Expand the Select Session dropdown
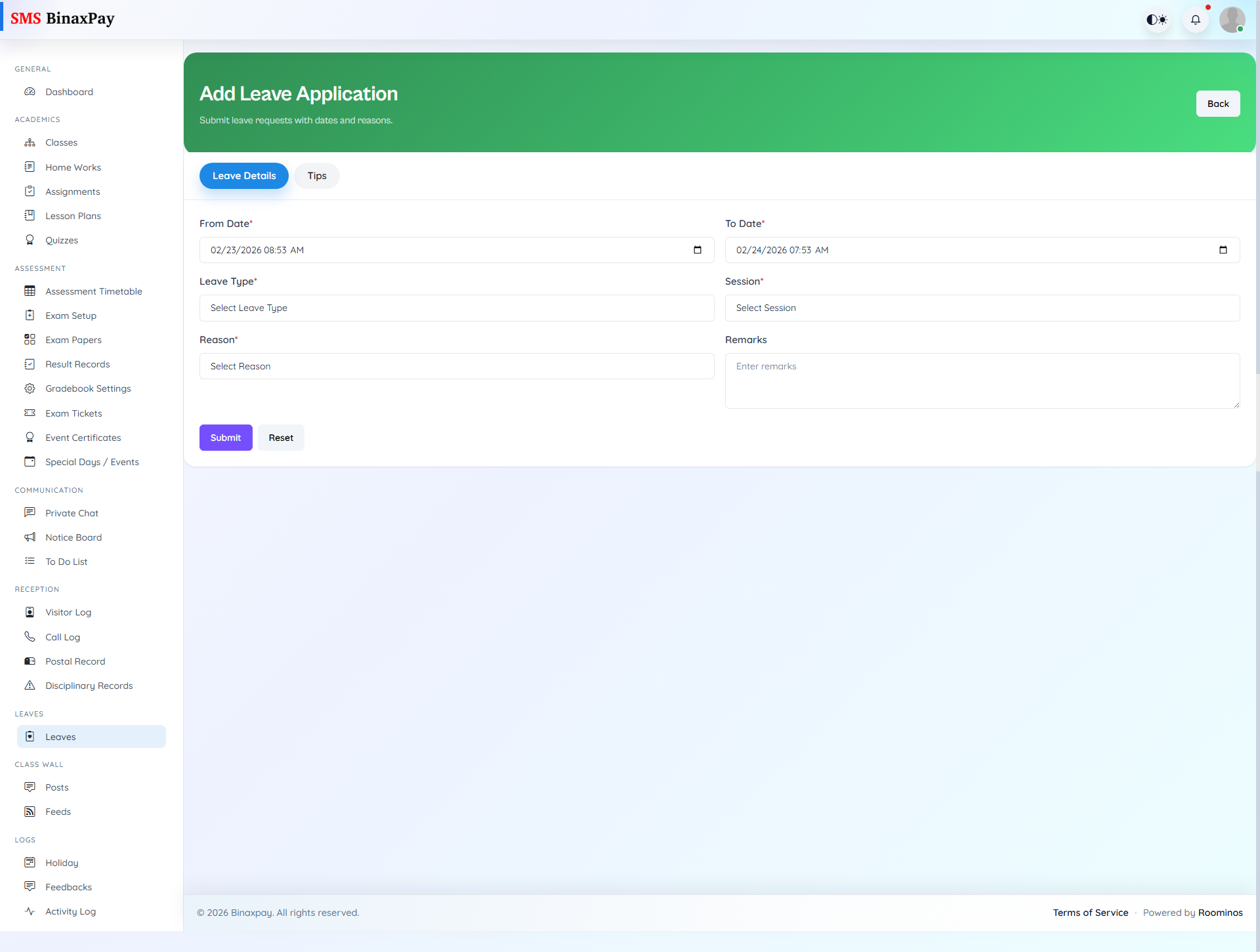Screen dimensions: 1260x952 (982, 308)
